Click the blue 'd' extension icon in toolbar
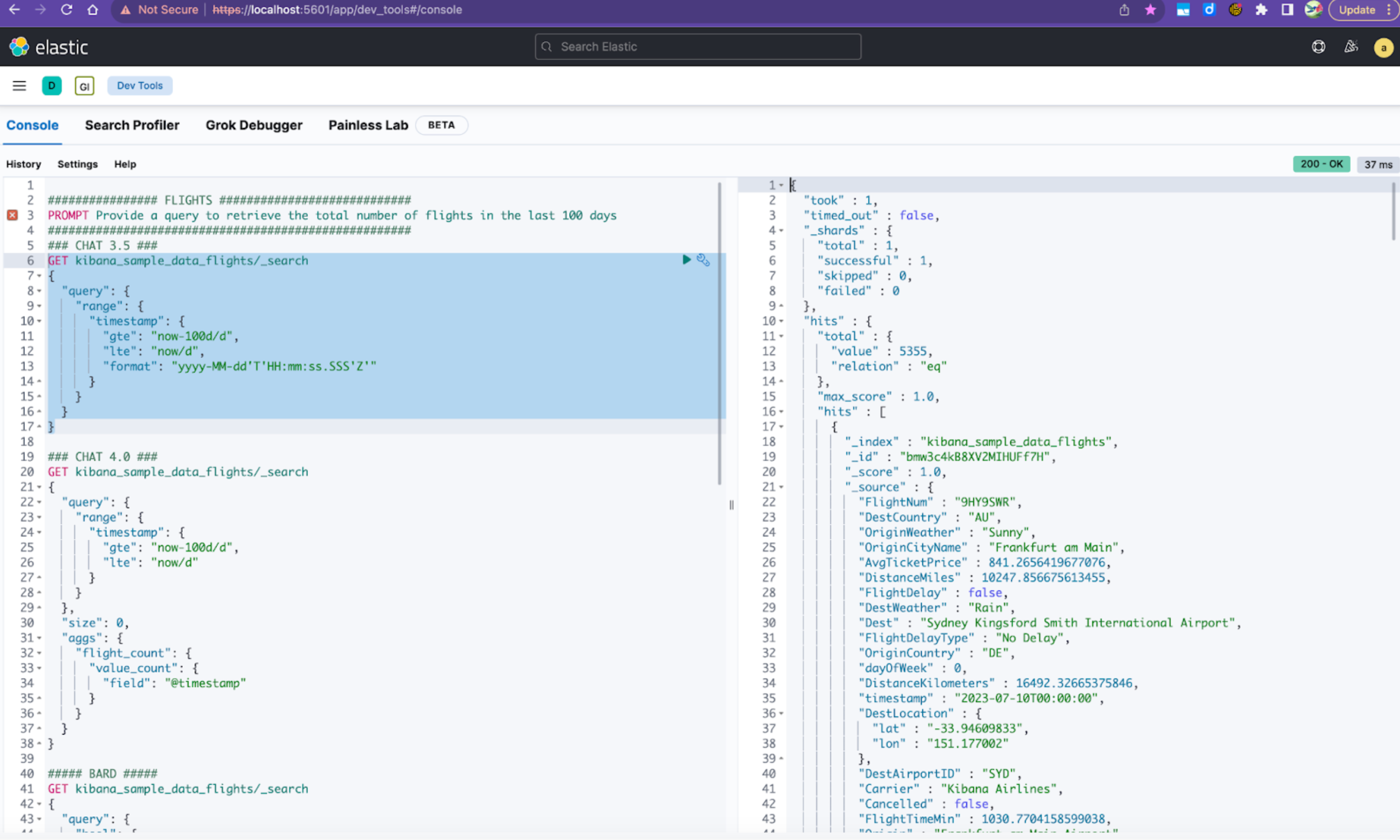 coord(1209,10)
